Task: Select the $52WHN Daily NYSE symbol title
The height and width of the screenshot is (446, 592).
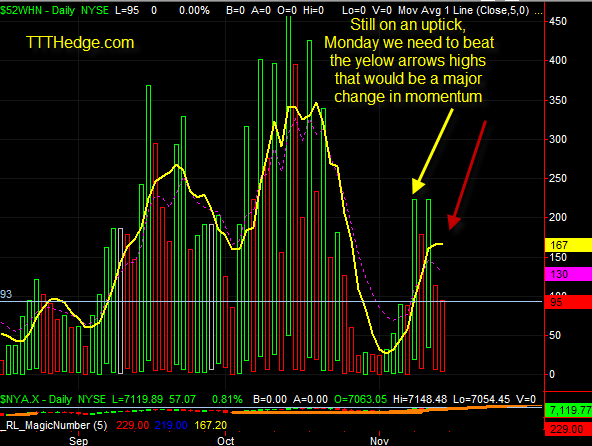Action: click(x=54, y=10)
